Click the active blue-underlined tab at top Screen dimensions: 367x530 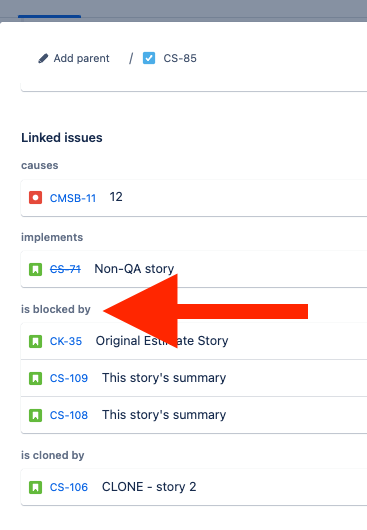(49, 16)
